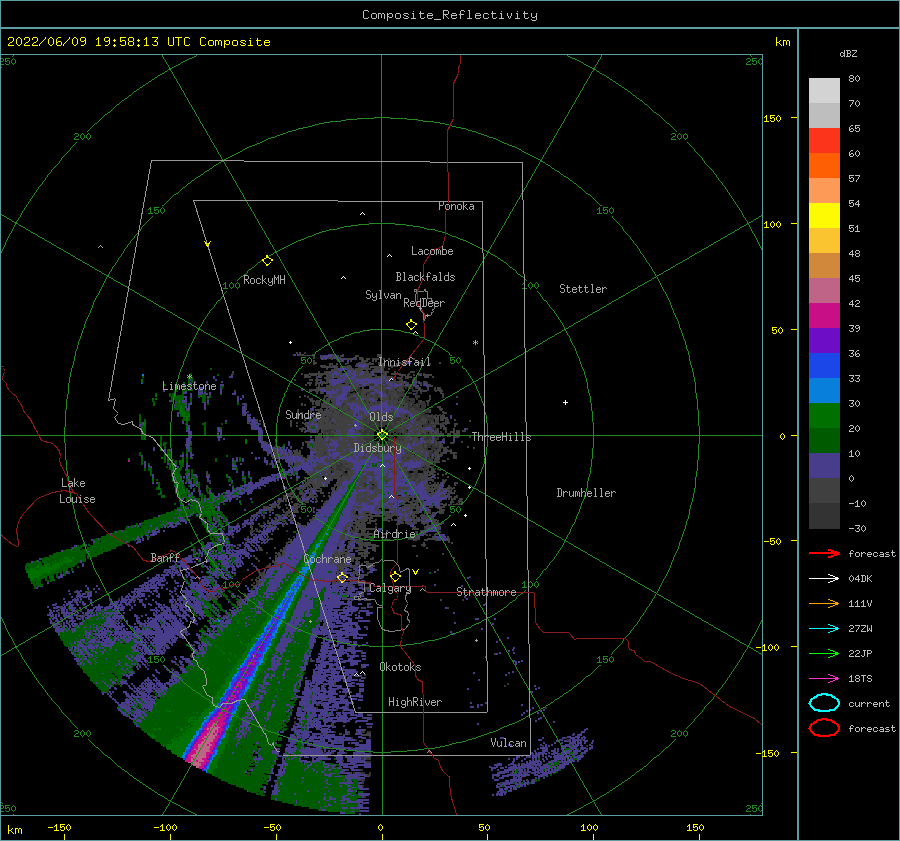Pick the pink 45 dBZ swatch
The width and height of the screenshot is (900, 841).
coord(824,290)
